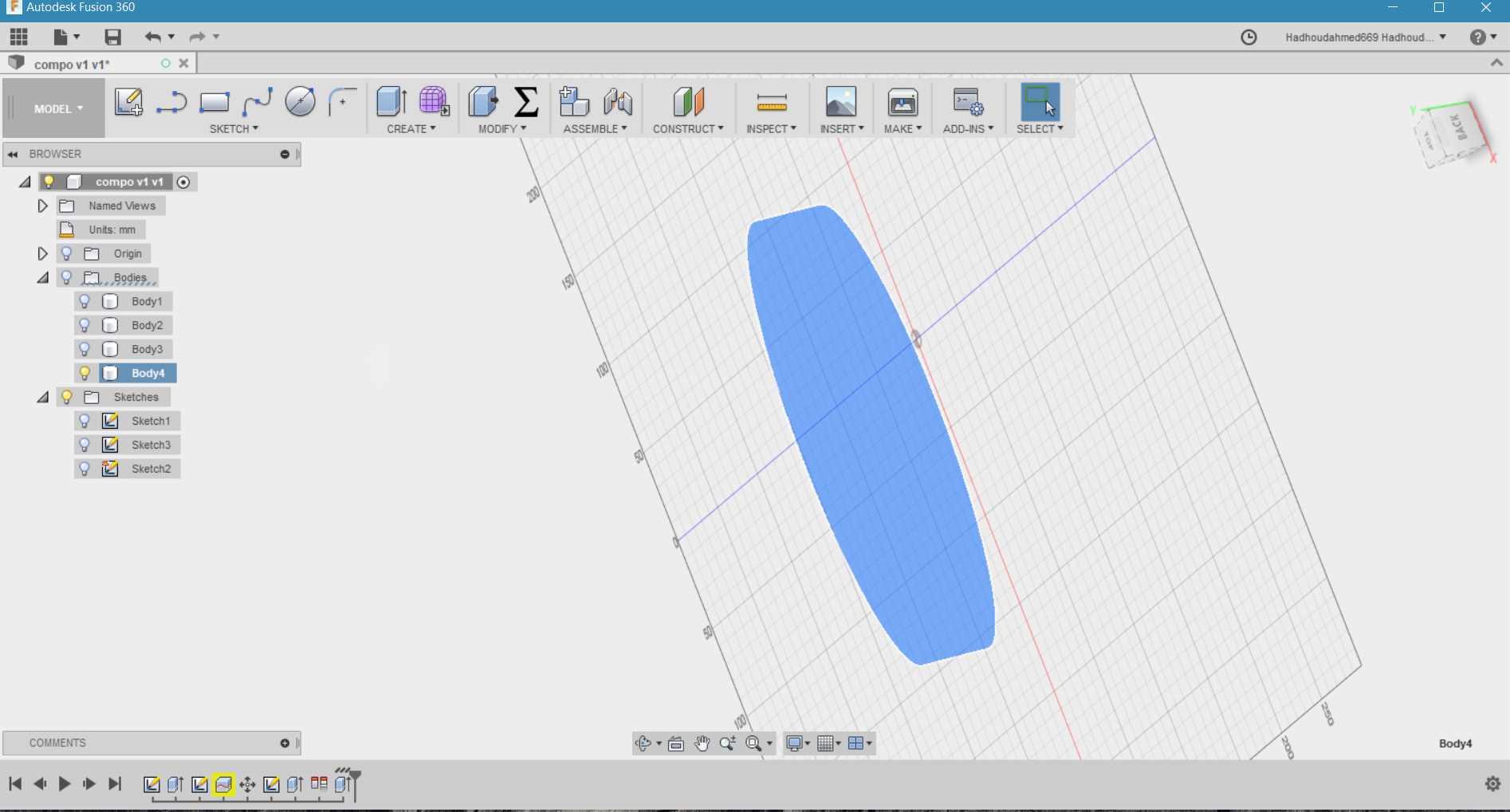Click the Save disk icon
1510x812 pixels.
[112, 37]
